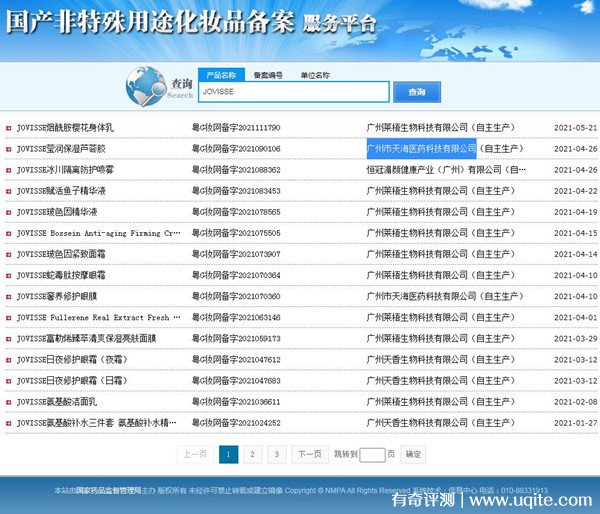Go to page 2 of results
600x514 pixels.
253,454
